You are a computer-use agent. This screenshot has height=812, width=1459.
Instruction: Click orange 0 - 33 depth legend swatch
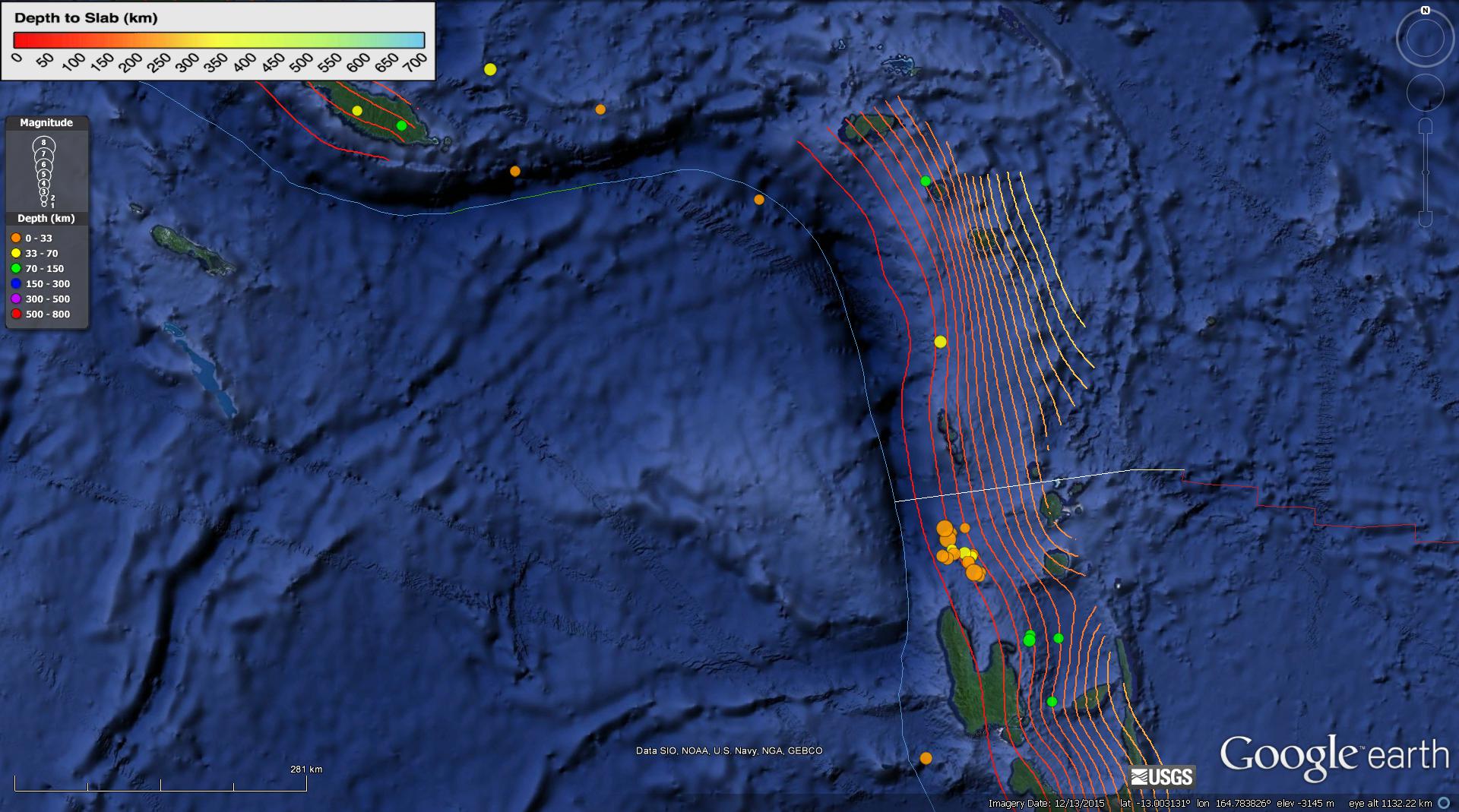click(16, 239)
